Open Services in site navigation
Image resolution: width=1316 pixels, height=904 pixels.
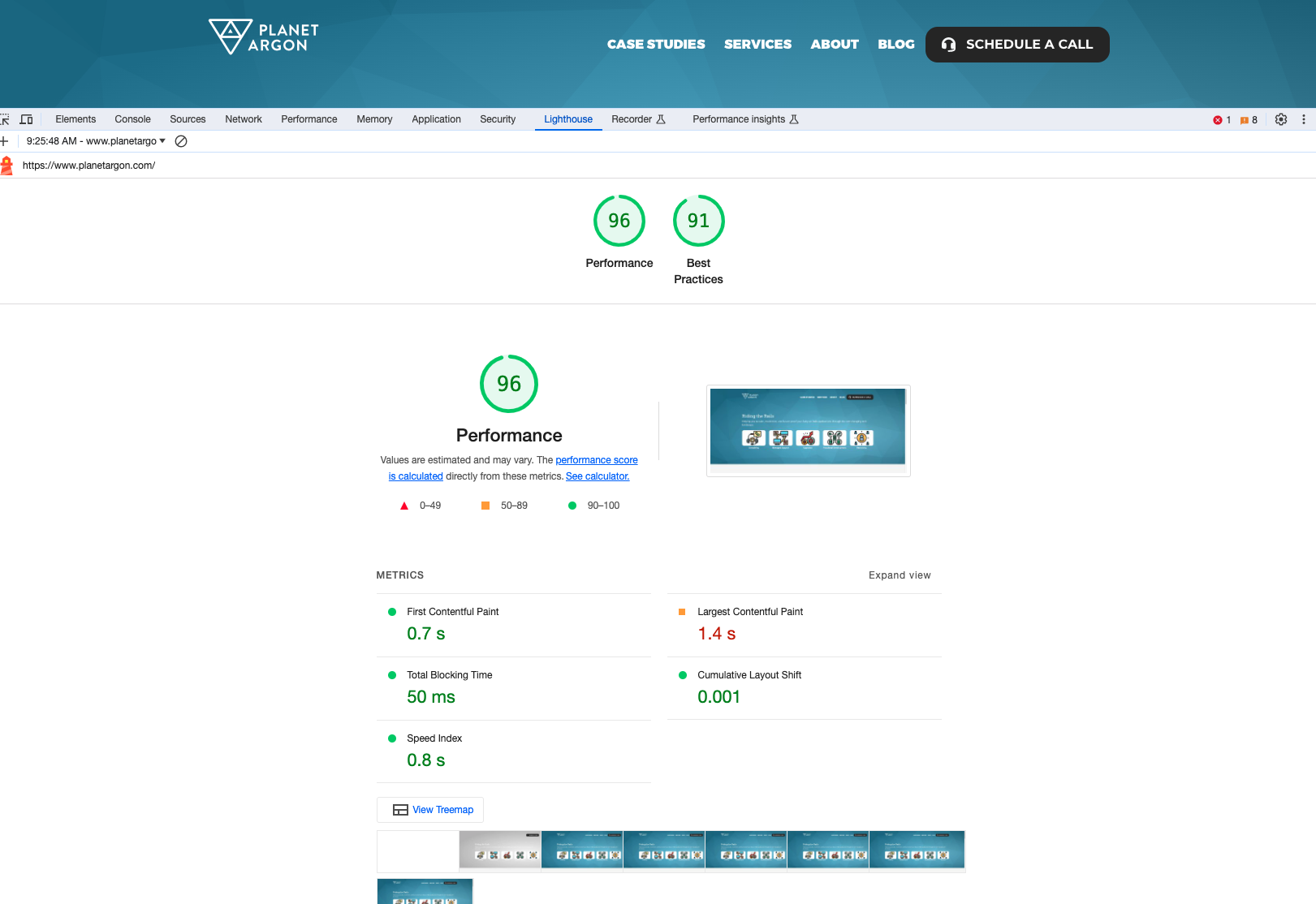coord(758,45)
